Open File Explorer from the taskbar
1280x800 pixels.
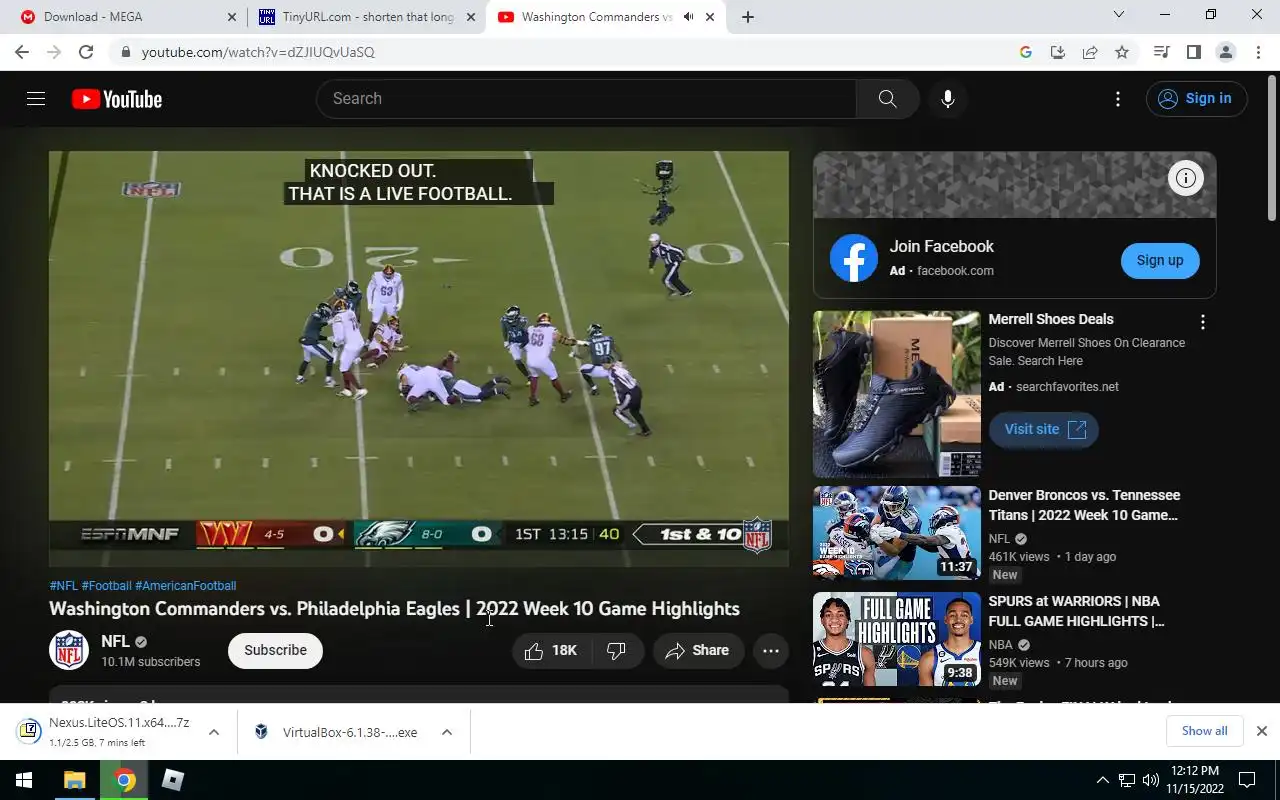75,780
